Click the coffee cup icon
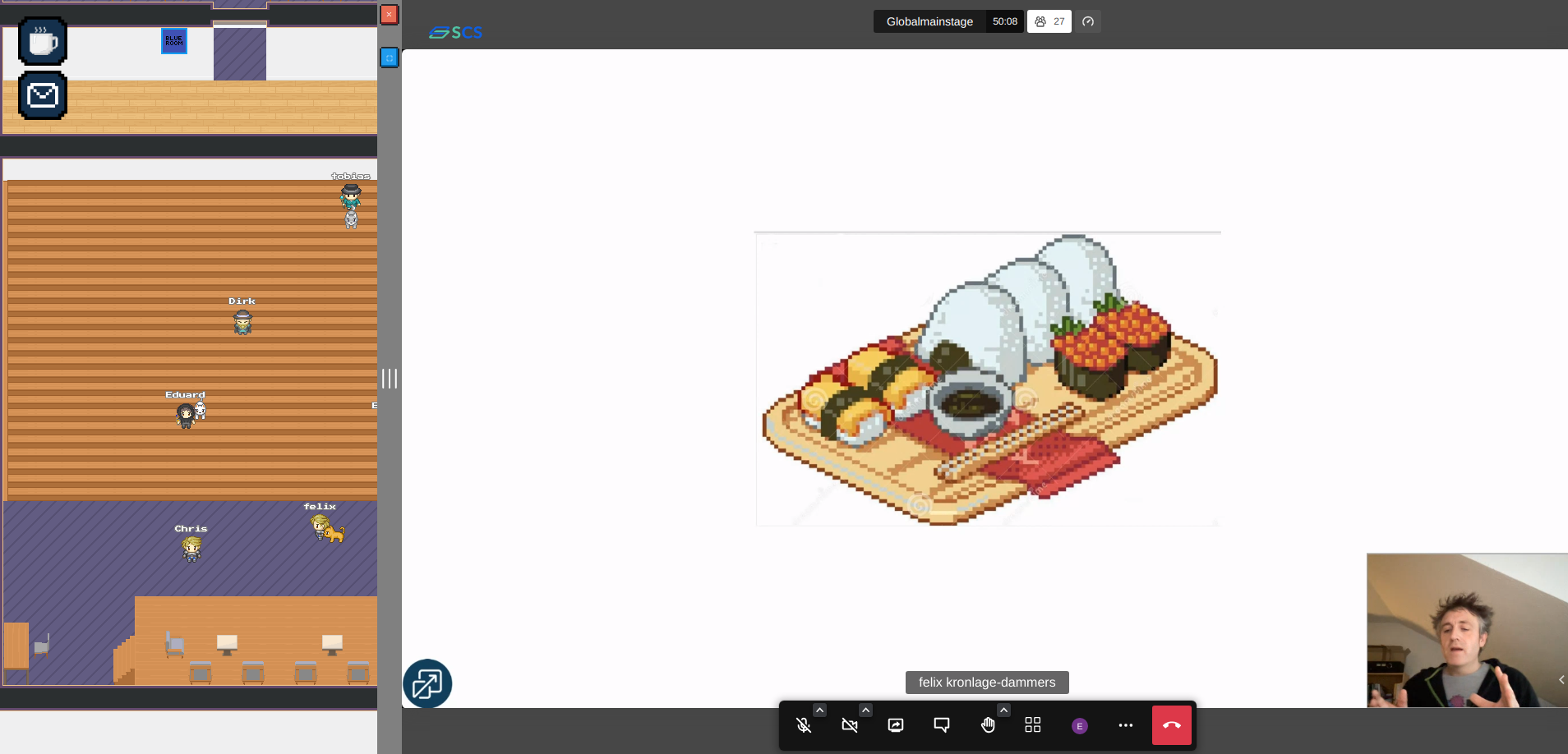This screenshot has height=754, width=1568. [43, 41]
